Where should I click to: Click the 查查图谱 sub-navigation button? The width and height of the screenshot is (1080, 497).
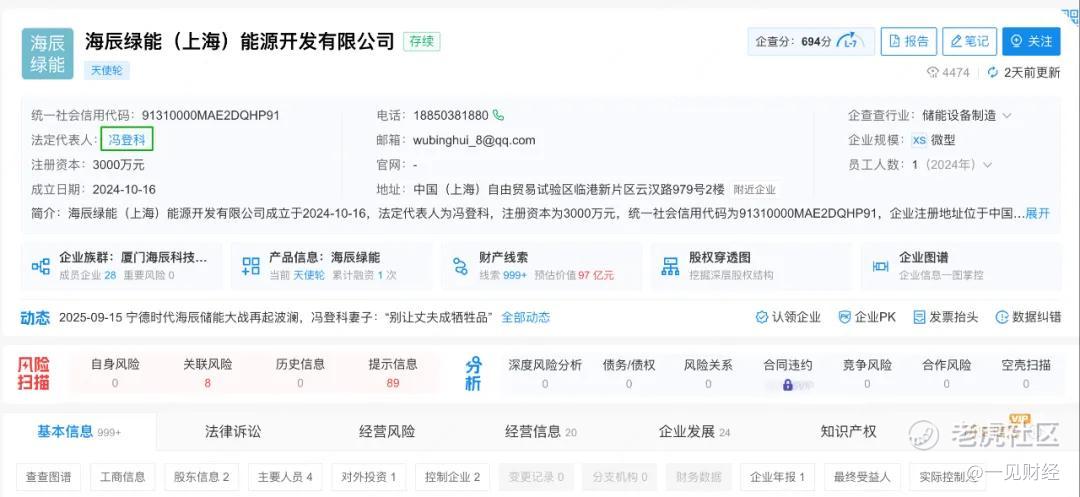click(48, 476)
